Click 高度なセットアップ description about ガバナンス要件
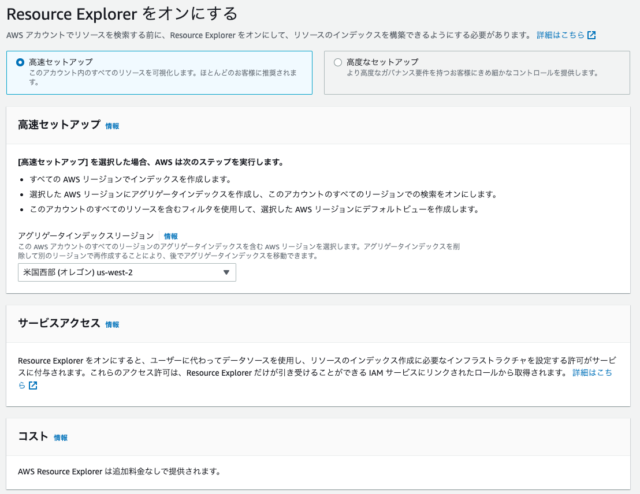640x494 pixels. click(472, 73)
